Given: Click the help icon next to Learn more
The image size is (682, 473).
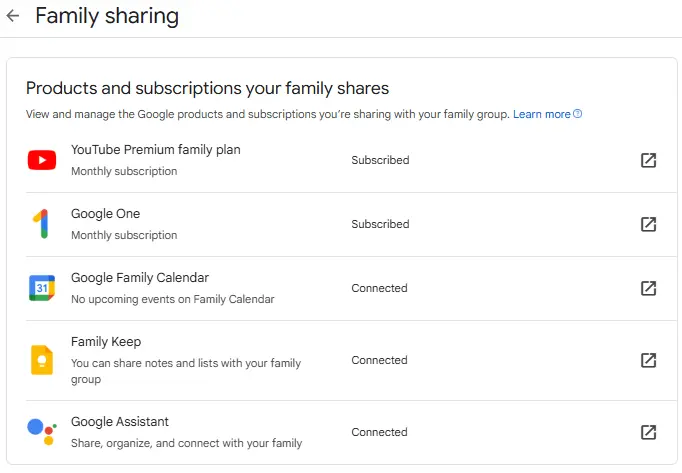Looking at the screenshot, I should [578, 114].
